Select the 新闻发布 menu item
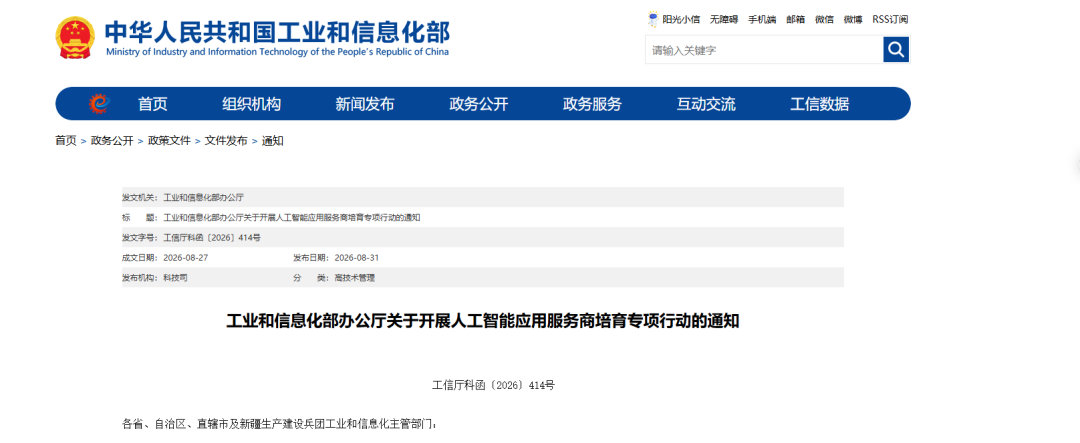Screen dimensions: 1080x443 pos(365,104)
